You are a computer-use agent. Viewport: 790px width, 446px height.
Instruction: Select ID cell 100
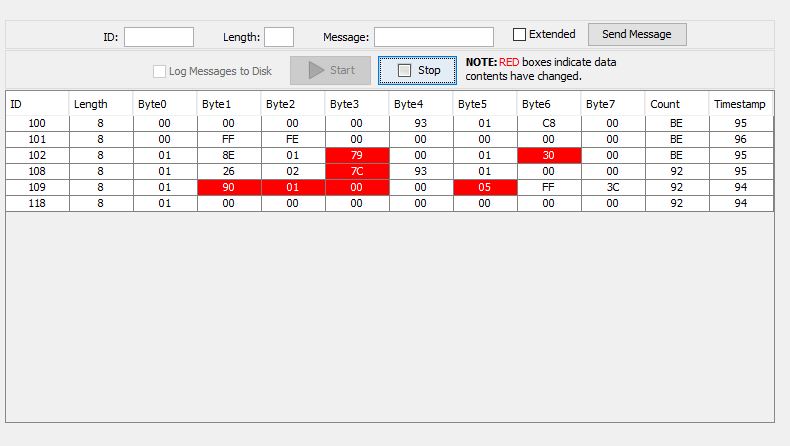coord(37,123)
